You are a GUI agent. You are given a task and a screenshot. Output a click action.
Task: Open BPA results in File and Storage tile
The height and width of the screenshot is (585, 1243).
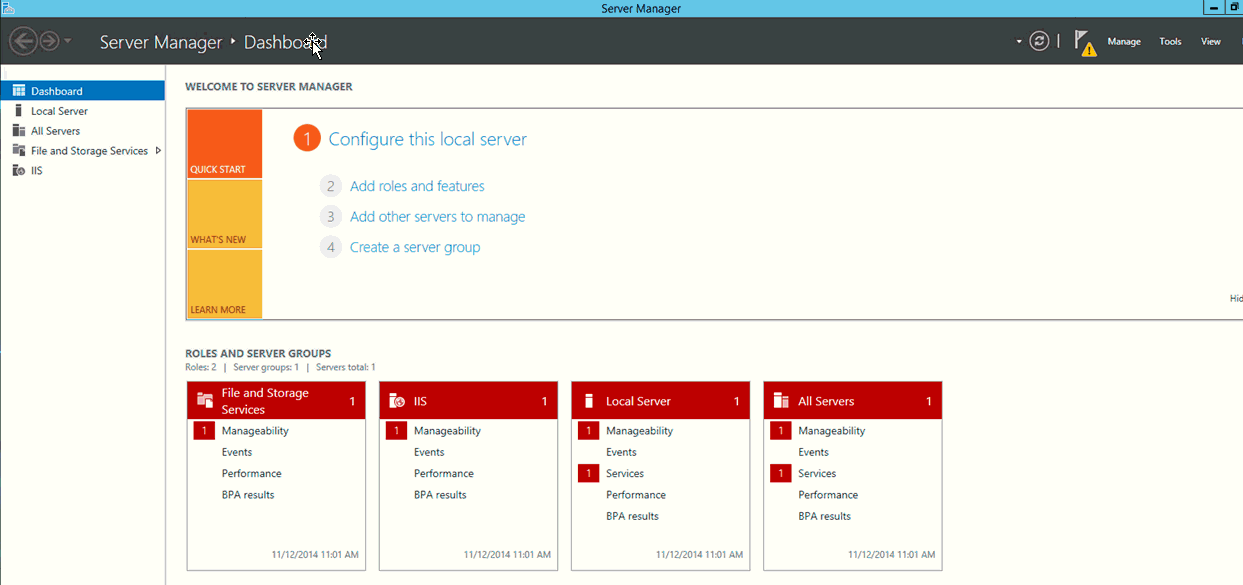click(248, 495)
